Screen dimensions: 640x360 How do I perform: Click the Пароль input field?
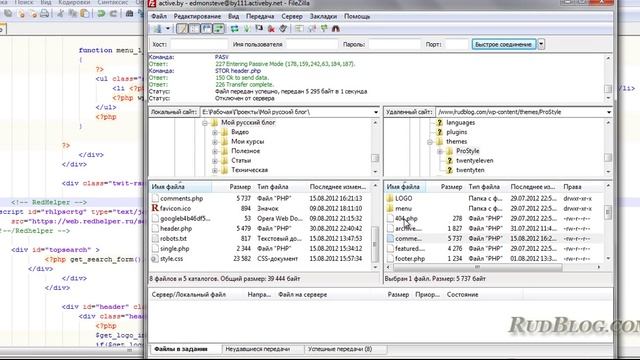tap(394, 44)
